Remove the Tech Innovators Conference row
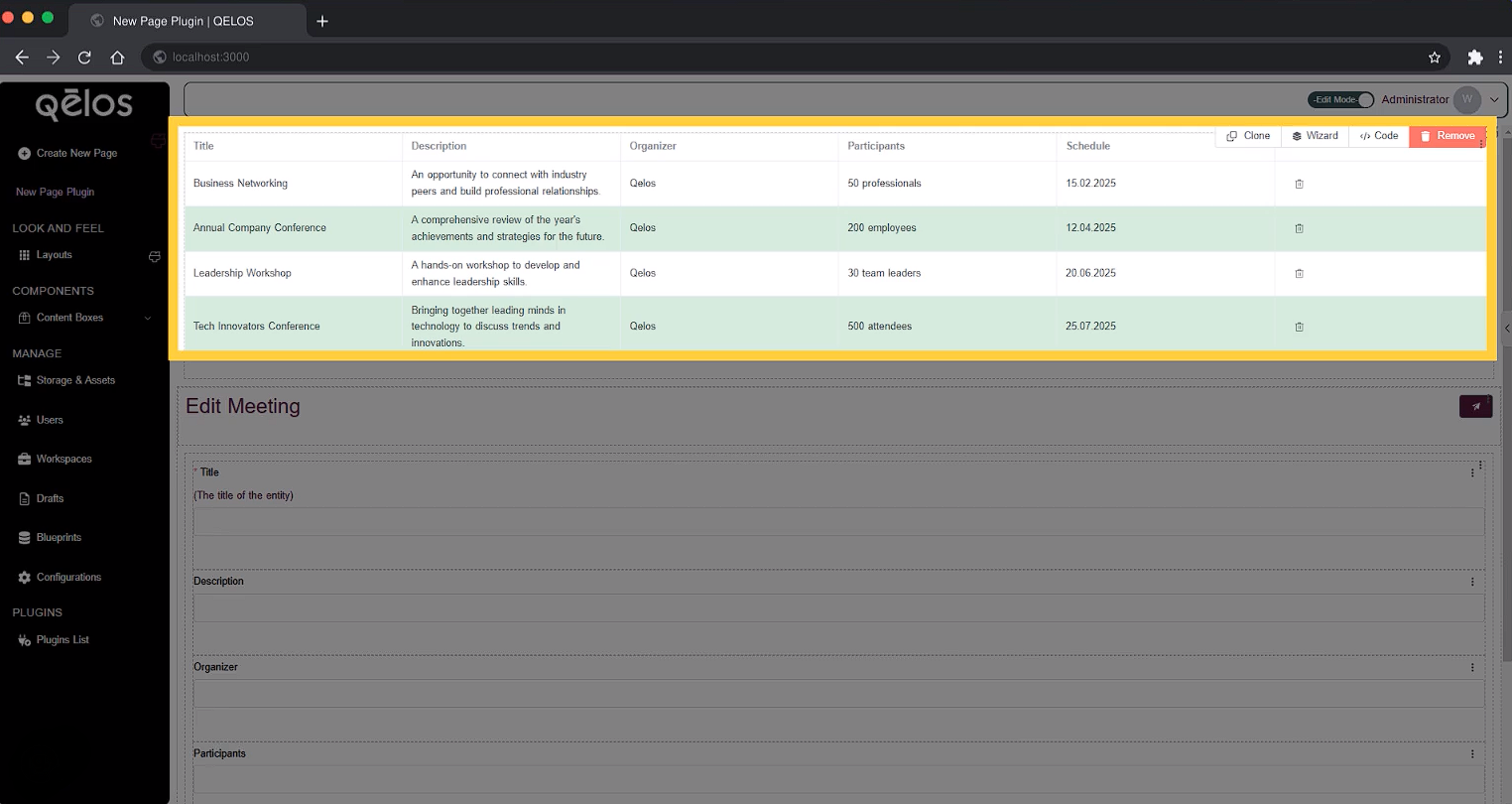This screenshot has height=804, width=1512. 1299,327
